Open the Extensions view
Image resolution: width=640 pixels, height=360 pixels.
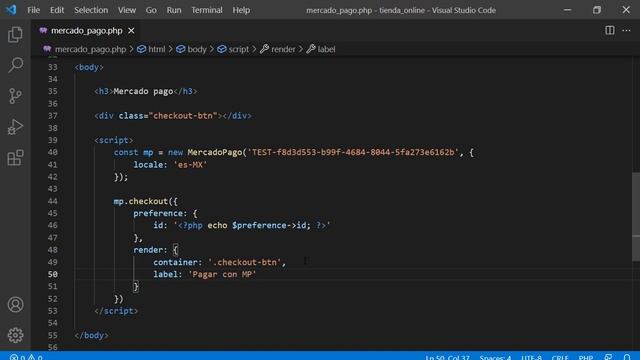[x=15, y=158]
